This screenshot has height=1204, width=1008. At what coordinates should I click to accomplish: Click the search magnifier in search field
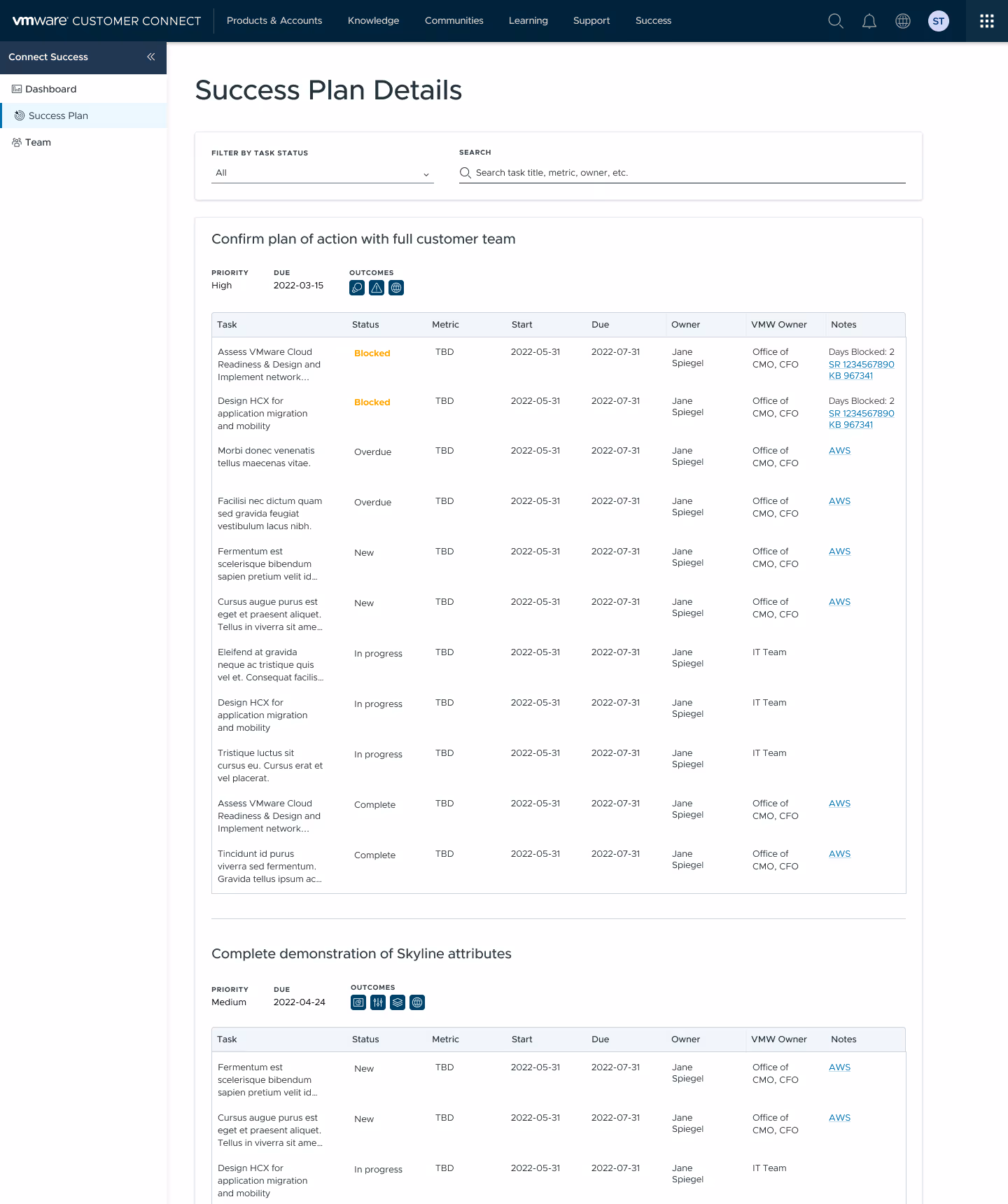(x=465, y=173)
